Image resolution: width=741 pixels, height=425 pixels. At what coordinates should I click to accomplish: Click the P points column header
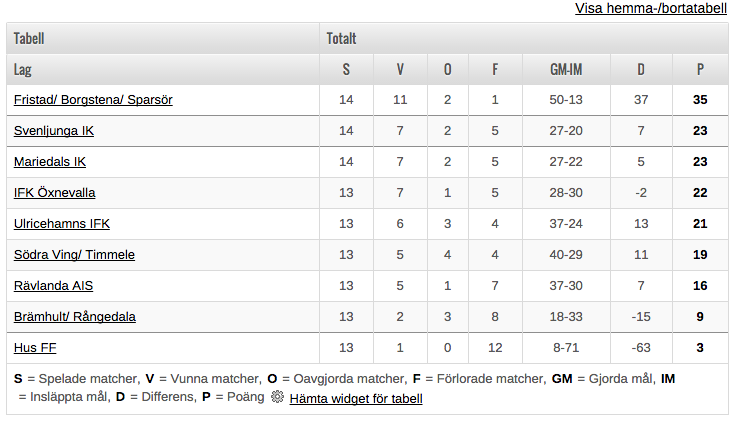coord(700,69)
